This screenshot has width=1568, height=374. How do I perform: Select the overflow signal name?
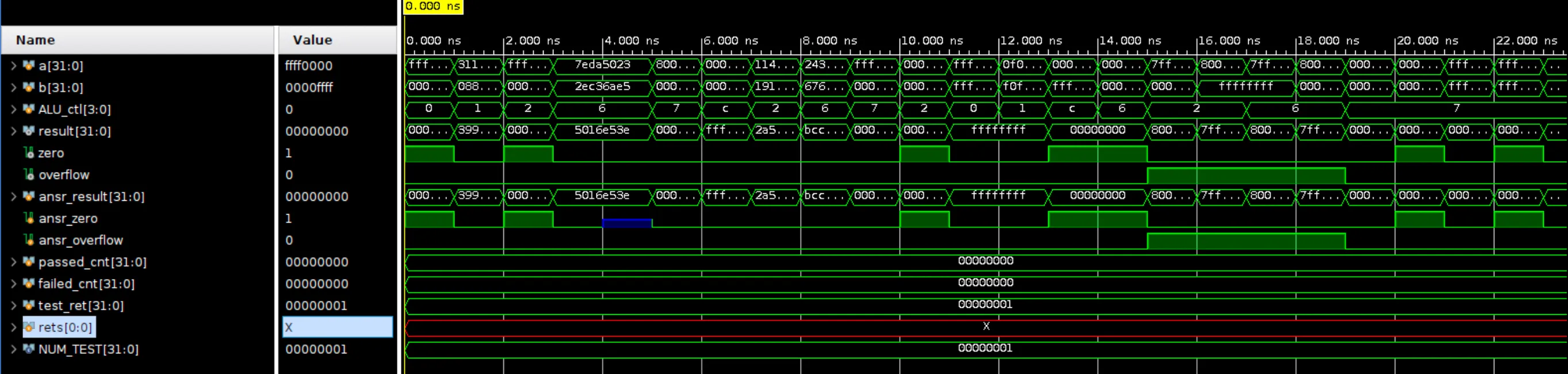64,175
